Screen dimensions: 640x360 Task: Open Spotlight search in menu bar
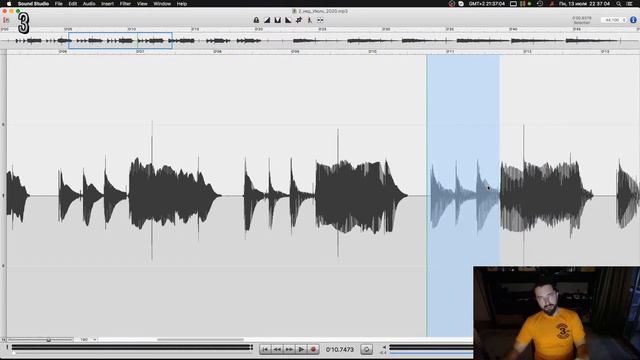(619, 4)
